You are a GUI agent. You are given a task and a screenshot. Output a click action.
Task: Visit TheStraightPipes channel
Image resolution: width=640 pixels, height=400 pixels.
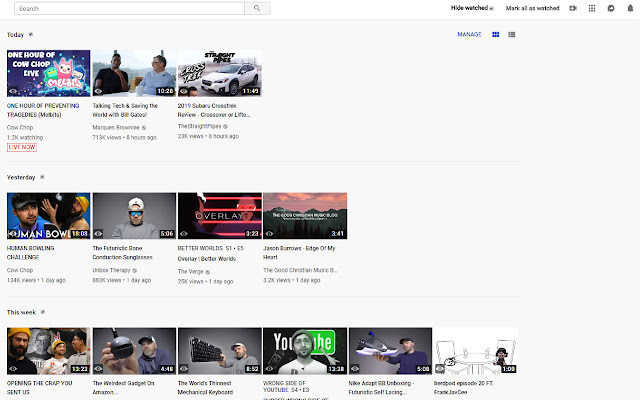(199, 126)
